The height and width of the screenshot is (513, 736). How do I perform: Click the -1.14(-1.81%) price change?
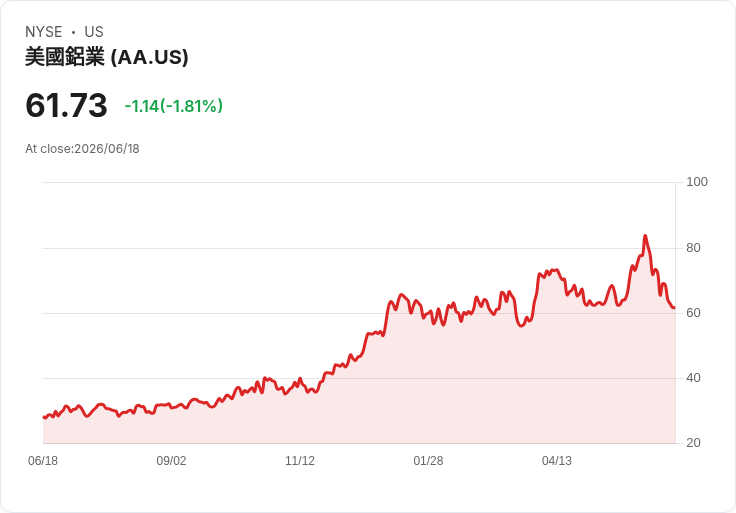click(174, 106)
